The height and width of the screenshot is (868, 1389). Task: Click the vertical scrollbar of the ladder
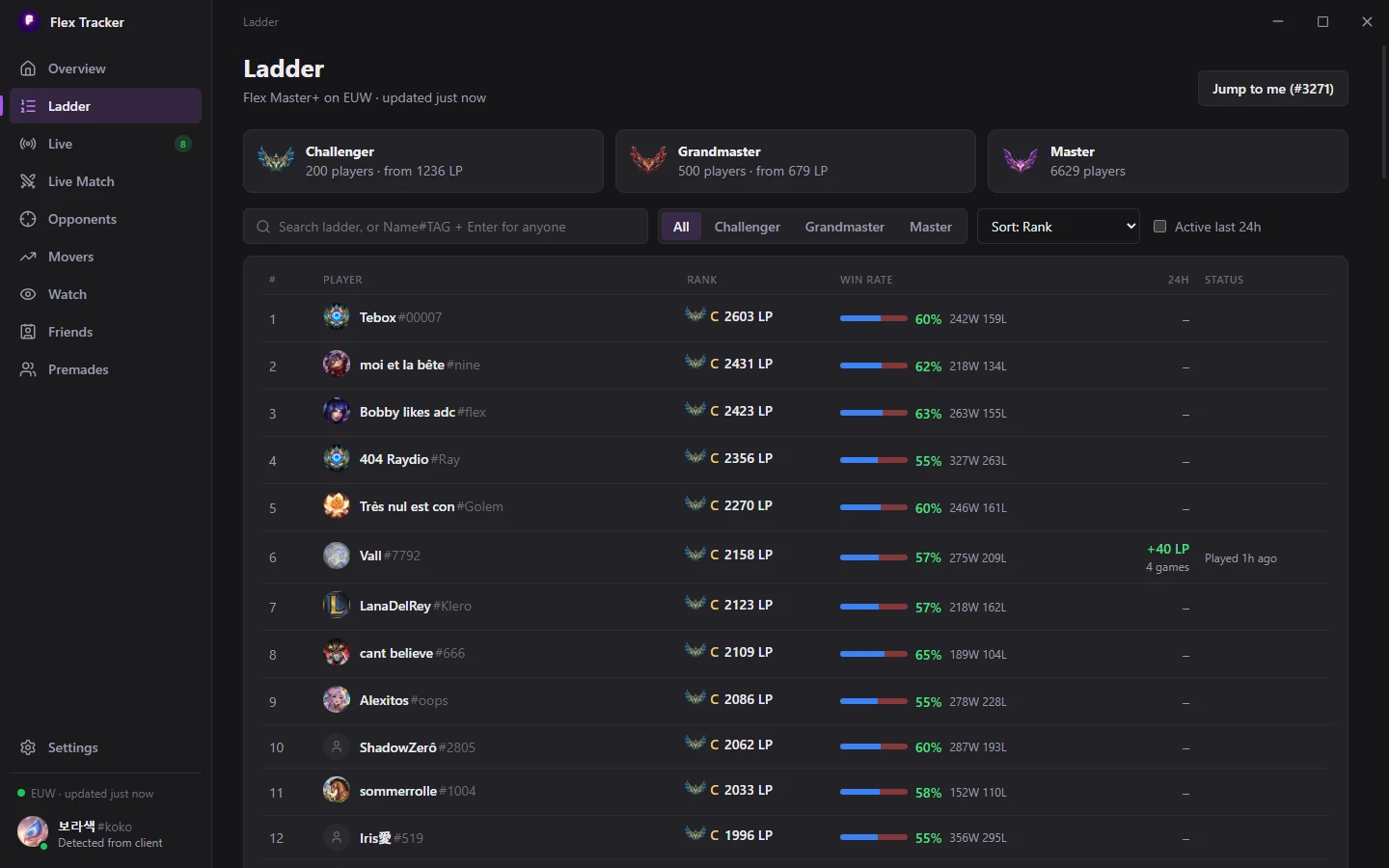click(x=1385, y=111)
